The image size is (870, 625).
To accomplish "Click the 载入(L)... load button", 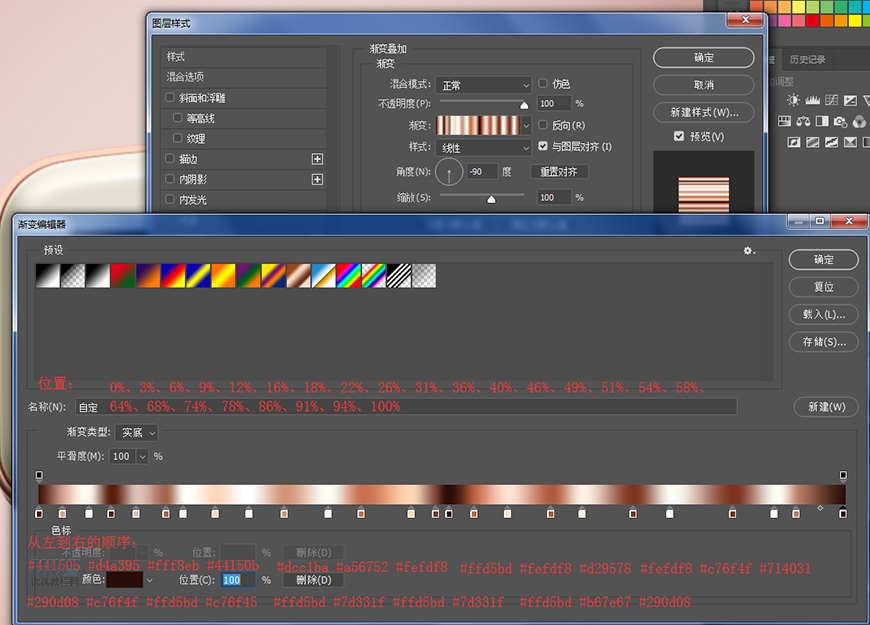I will 823,314.
